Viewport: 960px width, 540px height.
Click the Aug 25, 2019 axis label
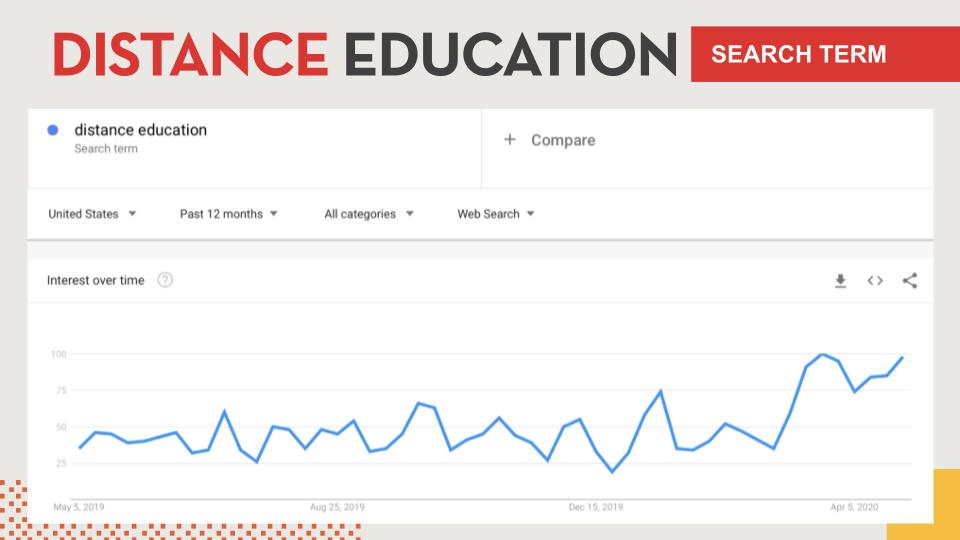click(337, 507)
